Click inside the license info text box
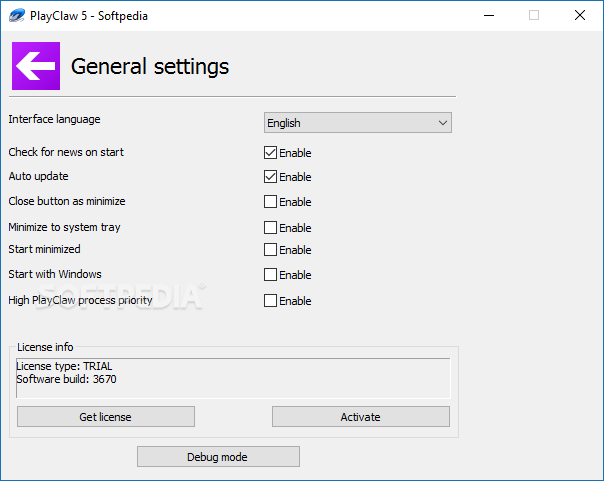Image resolution: width=604 pixels, height=481 pixels. coord(233,378)
